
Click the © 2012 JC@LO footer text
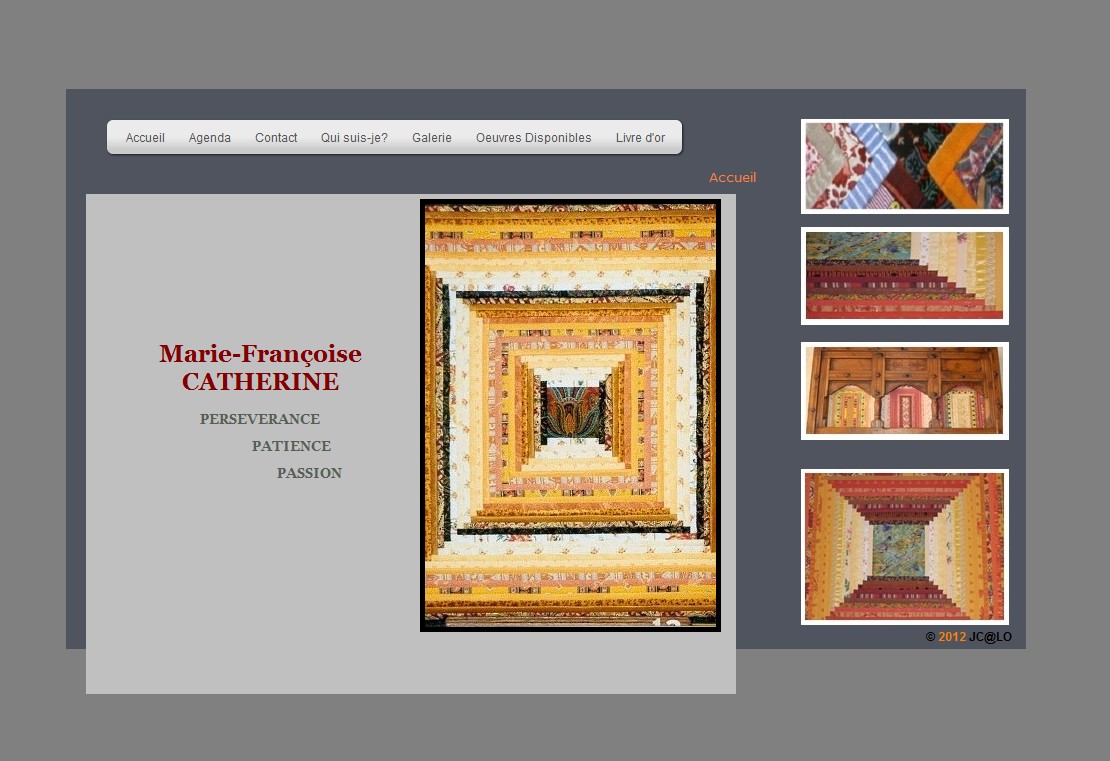point(968,636)
